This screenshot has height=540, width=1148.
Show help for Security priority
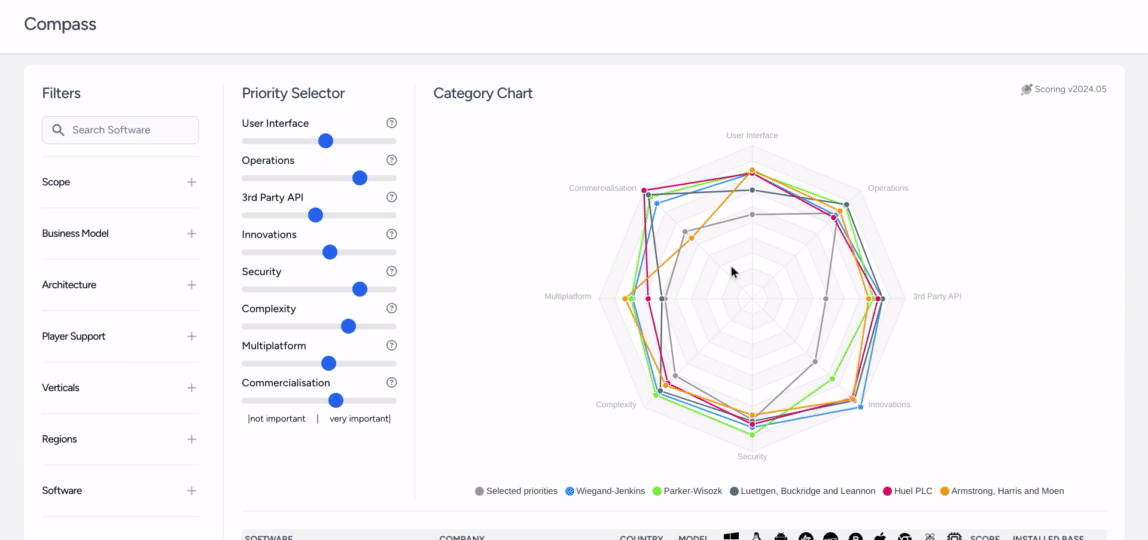391,271
